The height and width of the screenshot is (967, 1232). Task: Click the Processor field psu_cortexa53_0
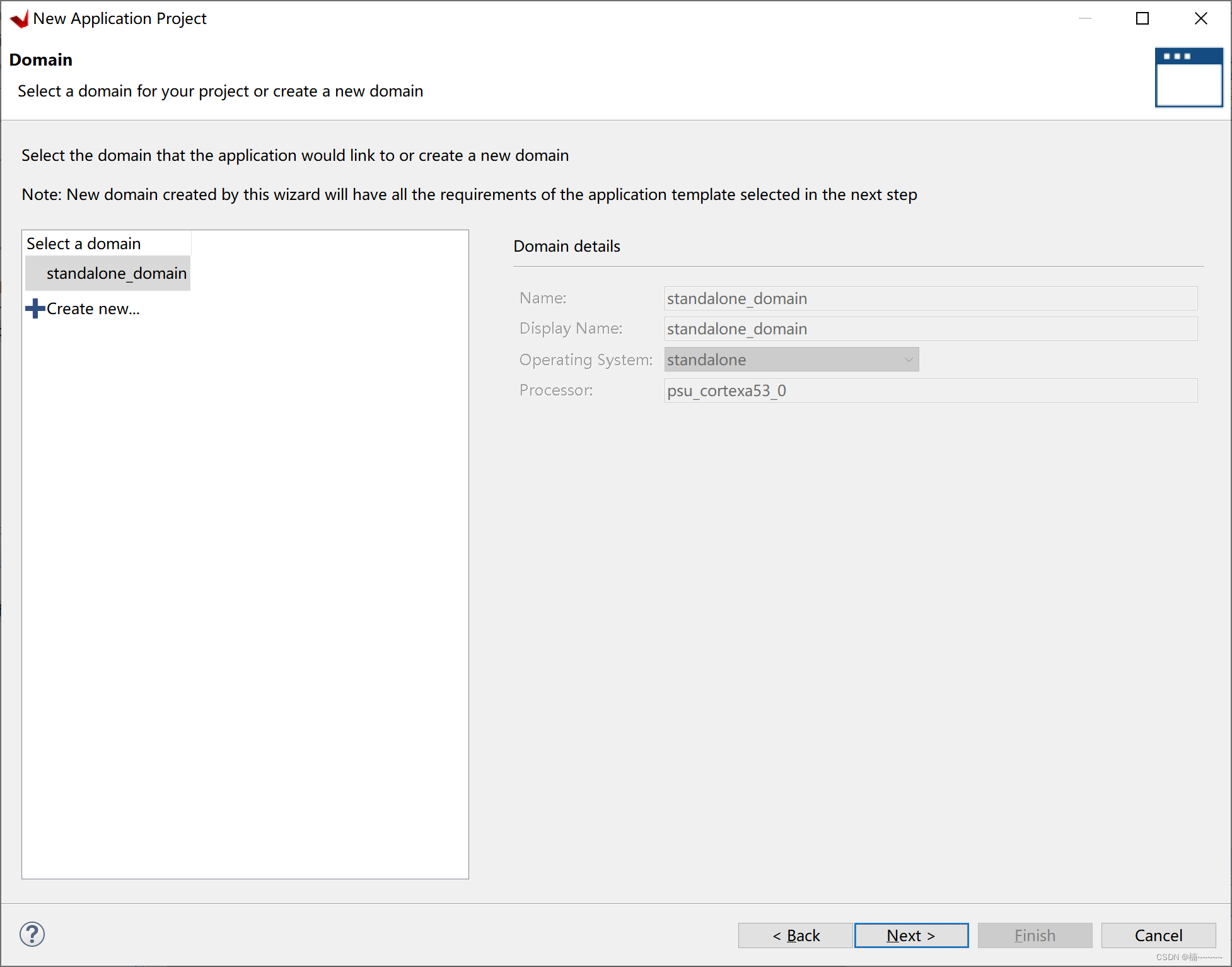(930, 390)
